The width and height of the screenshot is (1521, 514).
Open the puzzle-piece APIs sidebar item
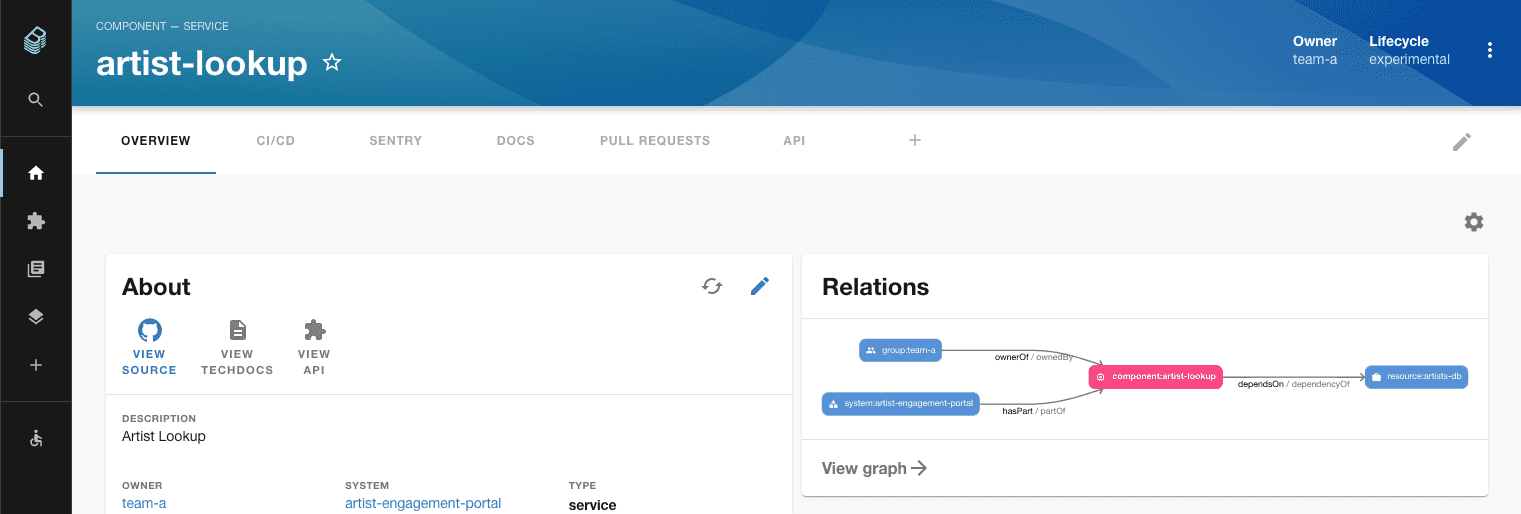point(36,221)
